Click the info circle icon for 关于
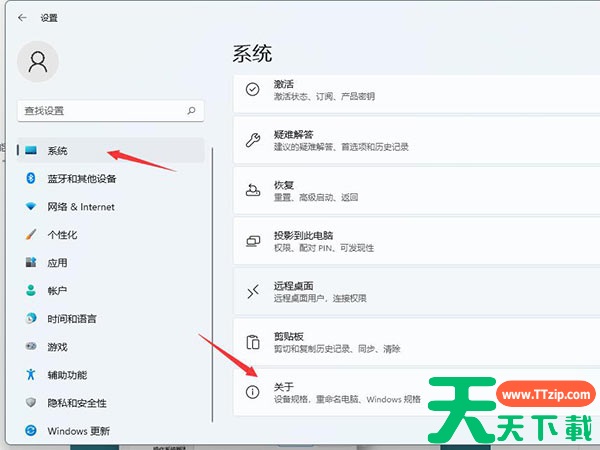This screenshot has width=600, height=450. 253,392
